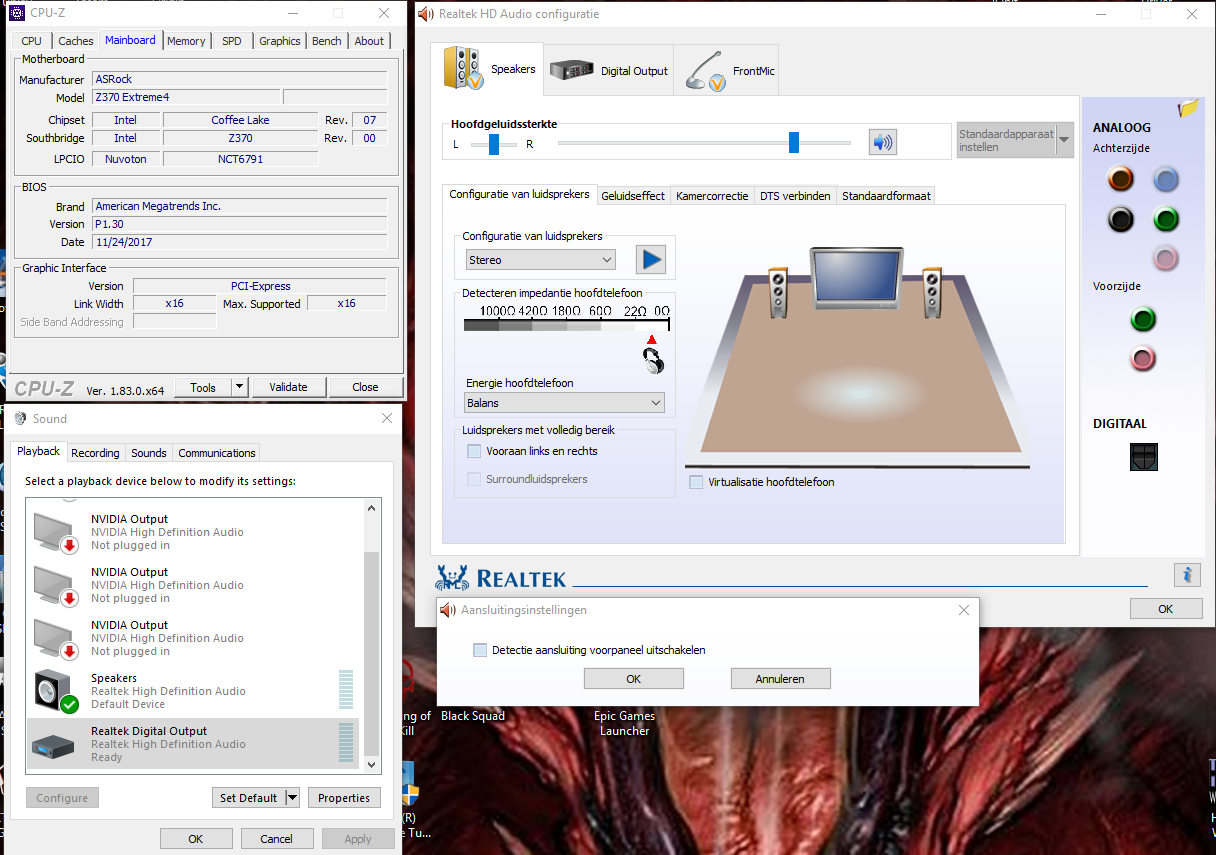Image resolution: width=1216 pixels, height=855 pixels.
Task: Open the Memory tab in CPU-Z
Action: tap(186, 41)
